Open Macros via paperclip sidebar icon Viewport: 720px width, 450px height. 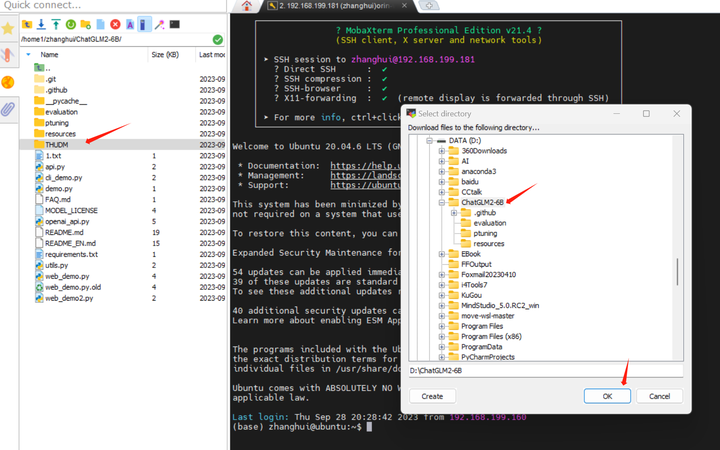pos(8,109)
